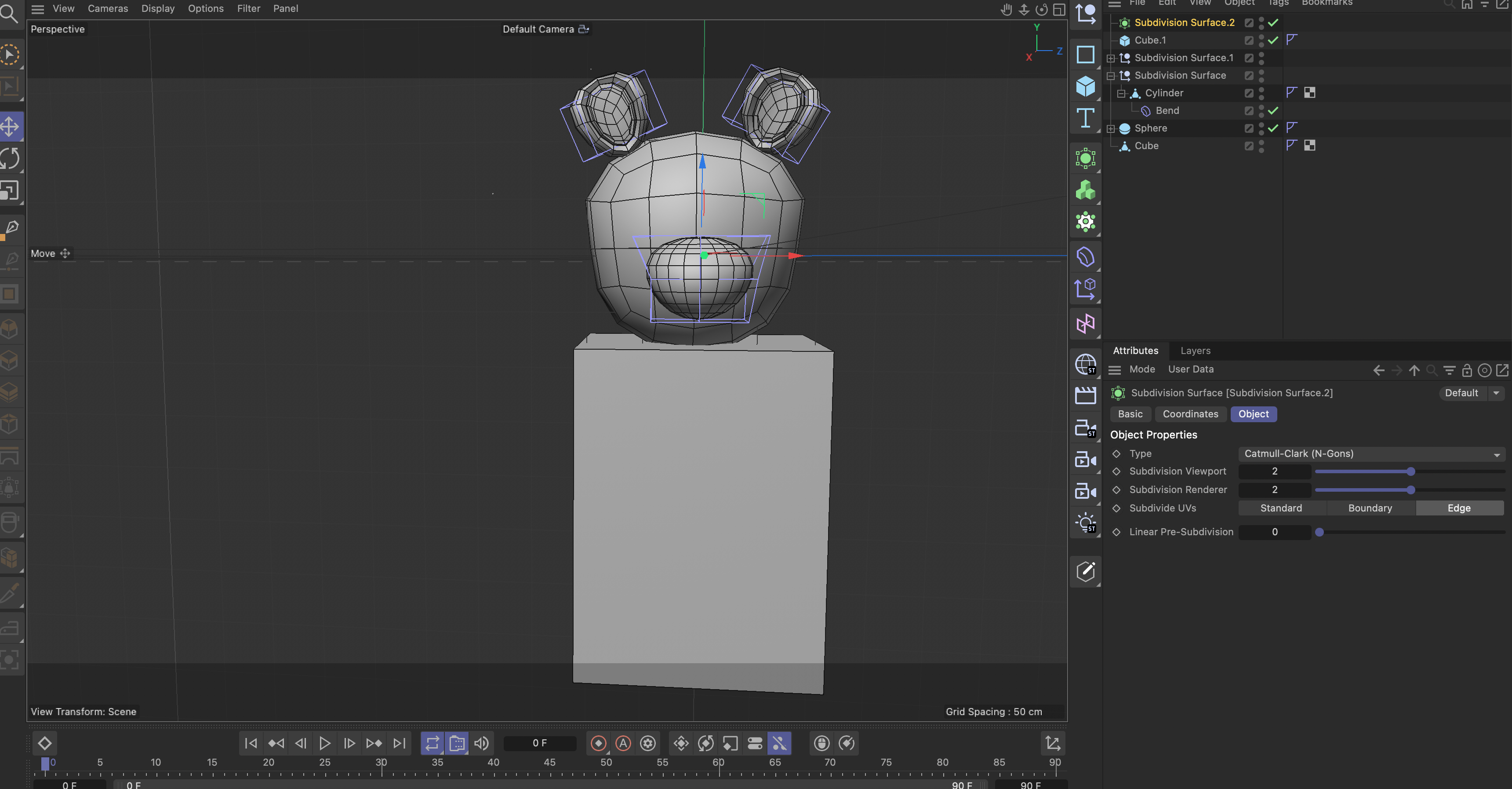This screenshot has width=1512, height=789.
Task: Click the Bend deformer toolbar icon
Action: 1085,257
